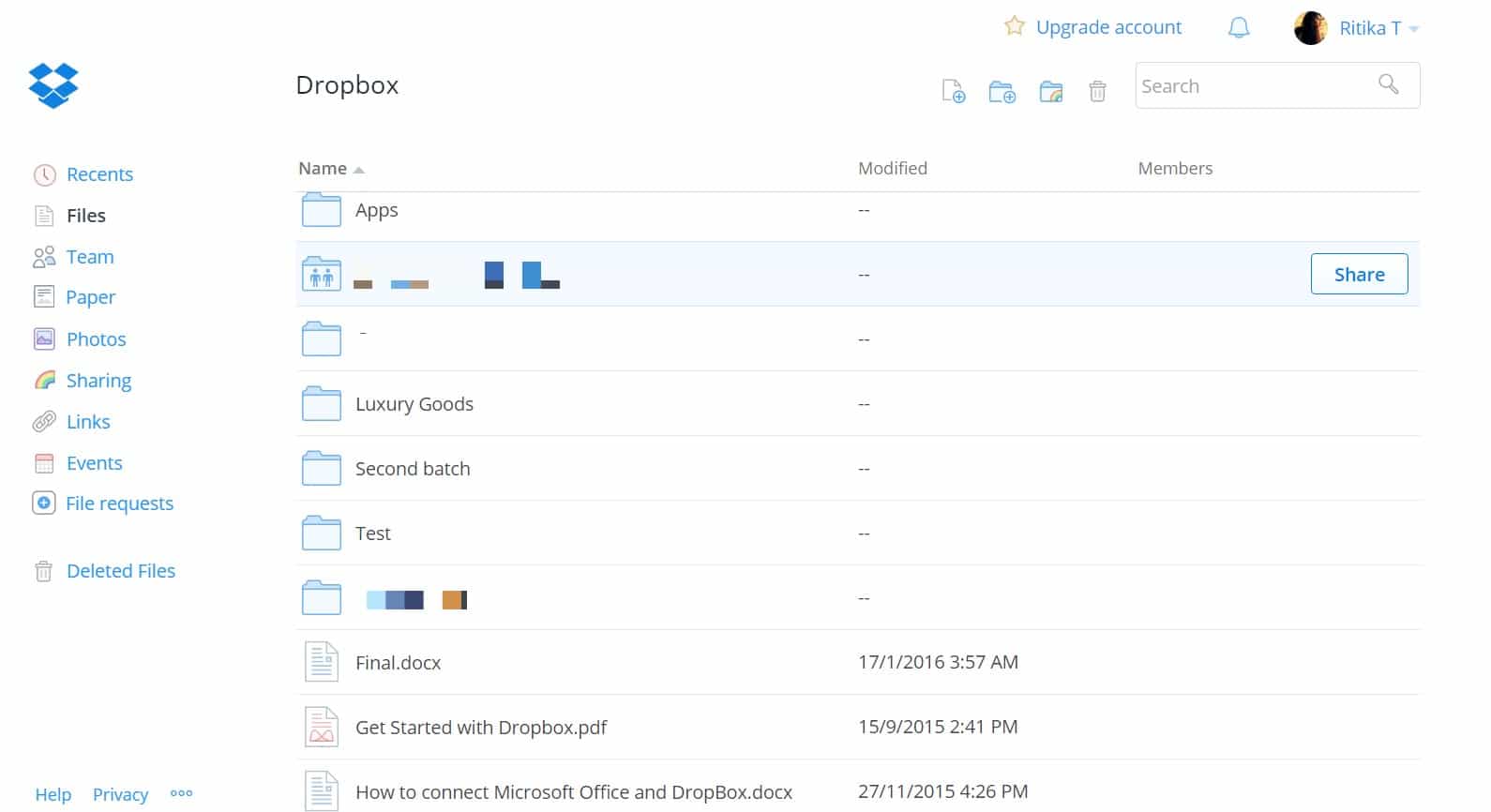Open Photos section
The image size is (1491, 812).
(96, 339)
